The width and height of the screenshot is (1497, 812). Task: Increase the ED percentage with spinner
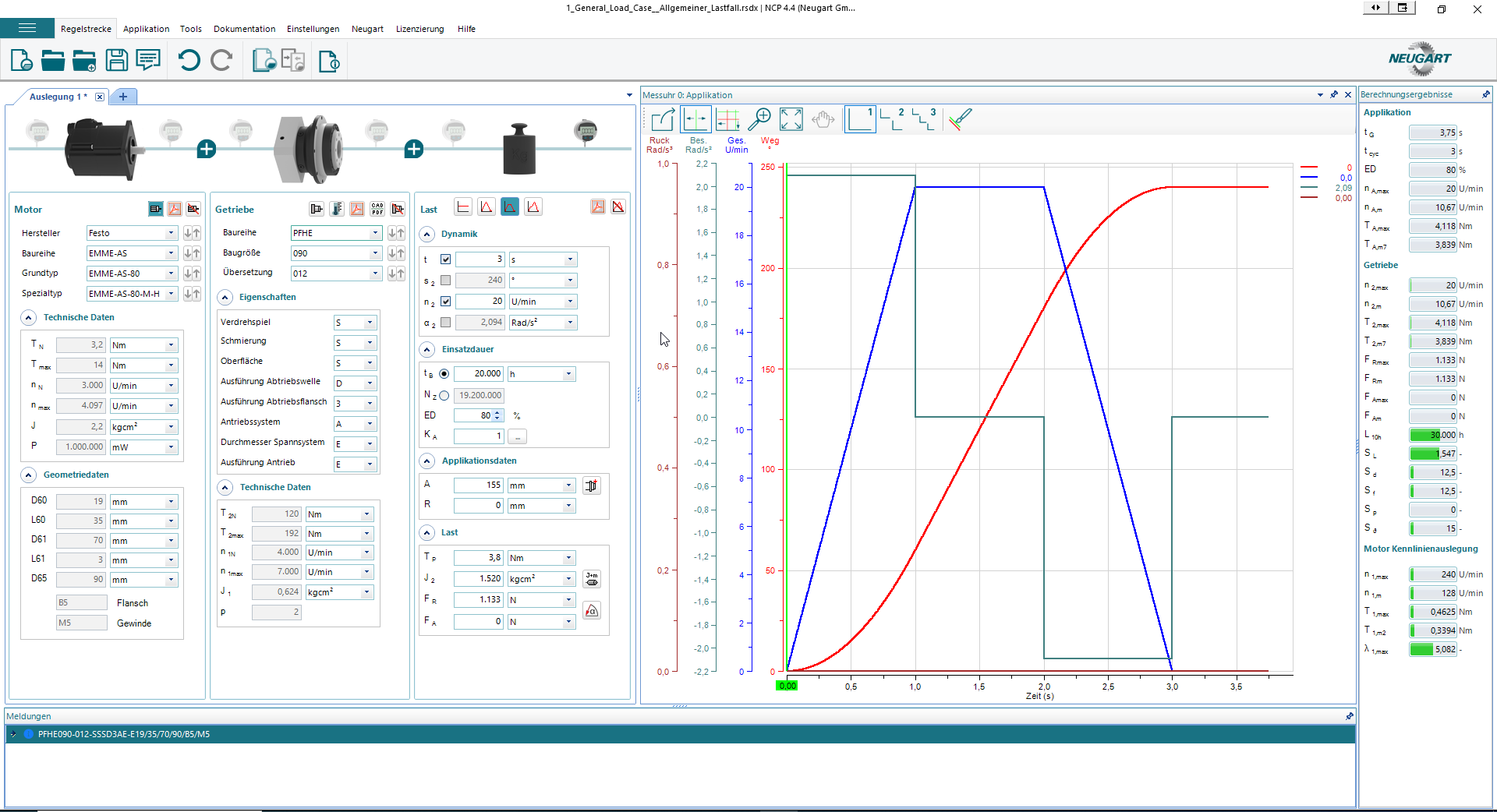coord(497,413)
